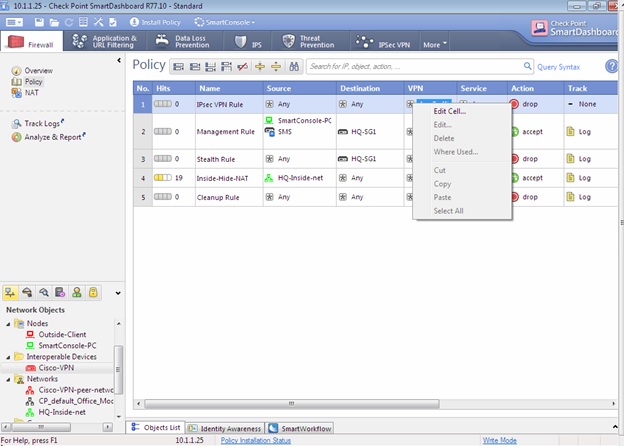
Task: Click the Inside-Hide-NAT rule name cell
Action: click(x=229, y=178)
